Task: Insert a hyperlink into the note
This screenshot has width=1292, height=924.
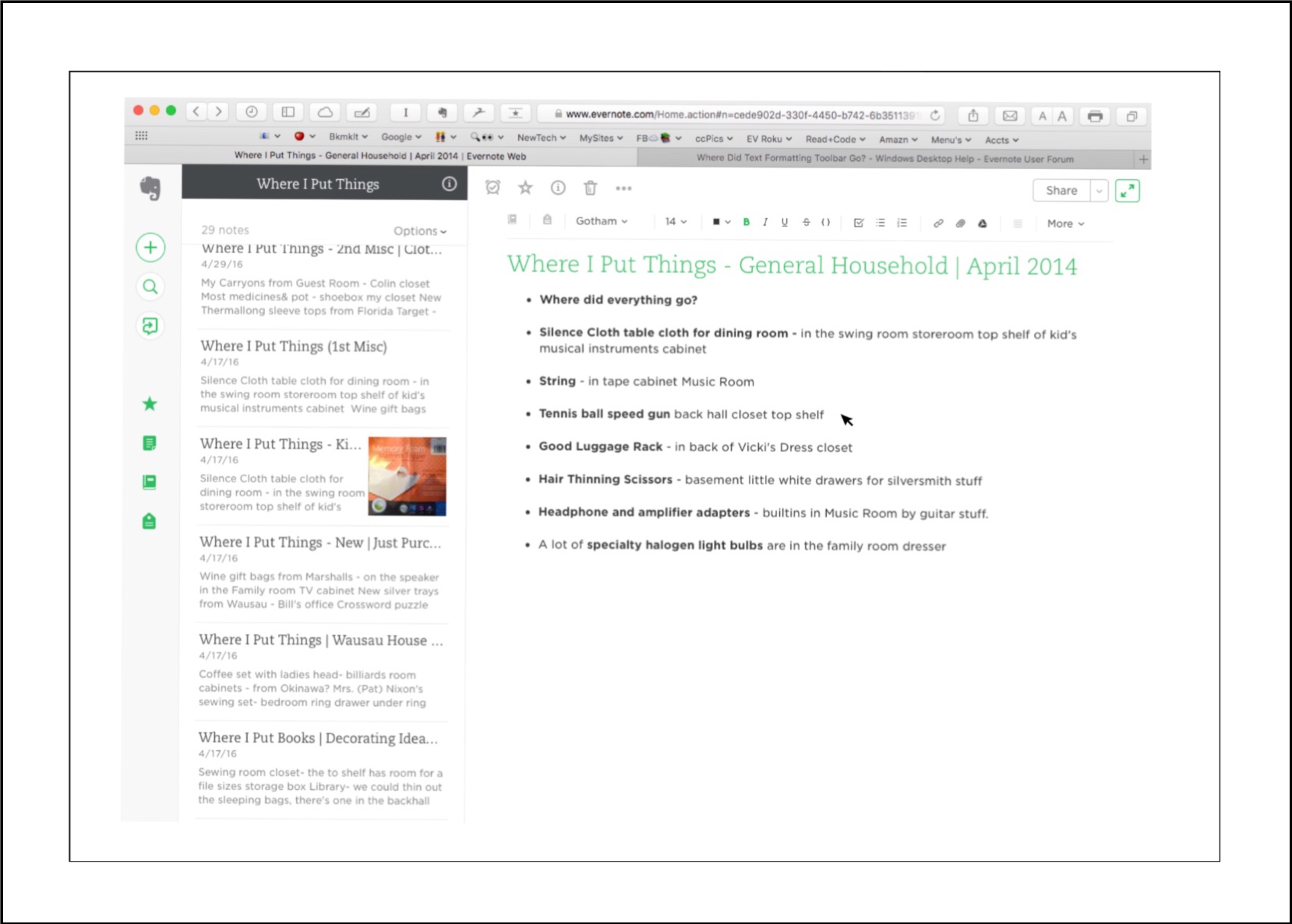Action: [937, 223]
